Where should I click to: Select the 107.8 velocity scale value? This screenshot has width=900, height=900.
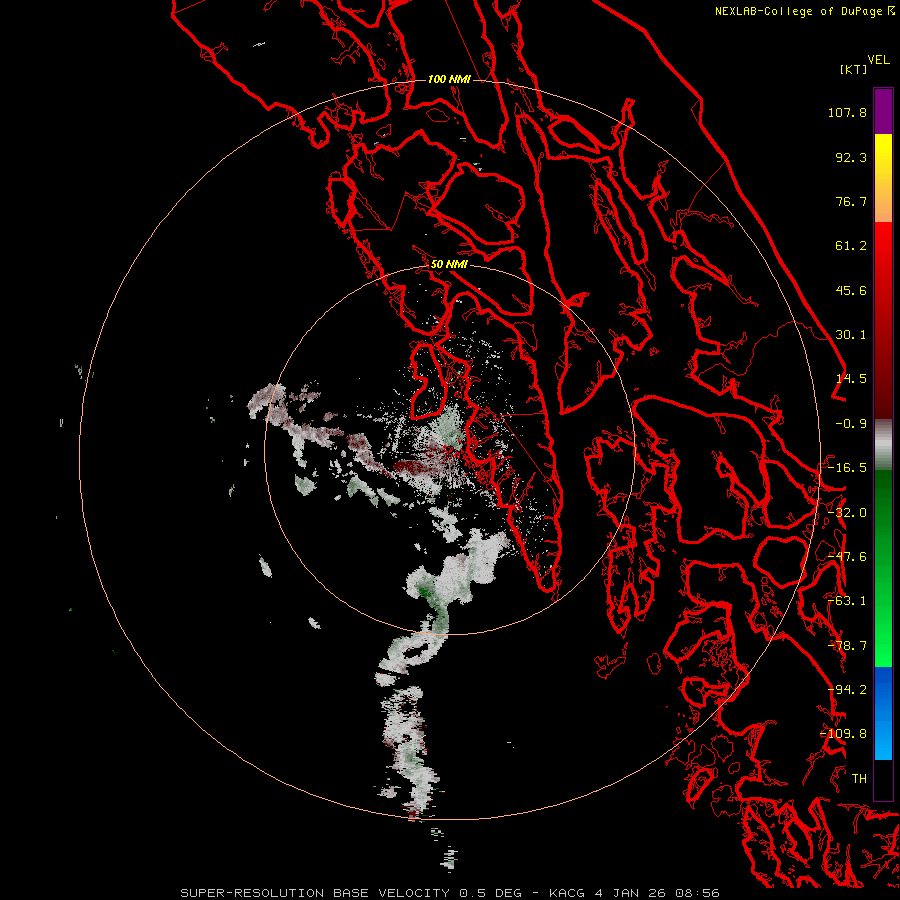[x=847, y=112]
